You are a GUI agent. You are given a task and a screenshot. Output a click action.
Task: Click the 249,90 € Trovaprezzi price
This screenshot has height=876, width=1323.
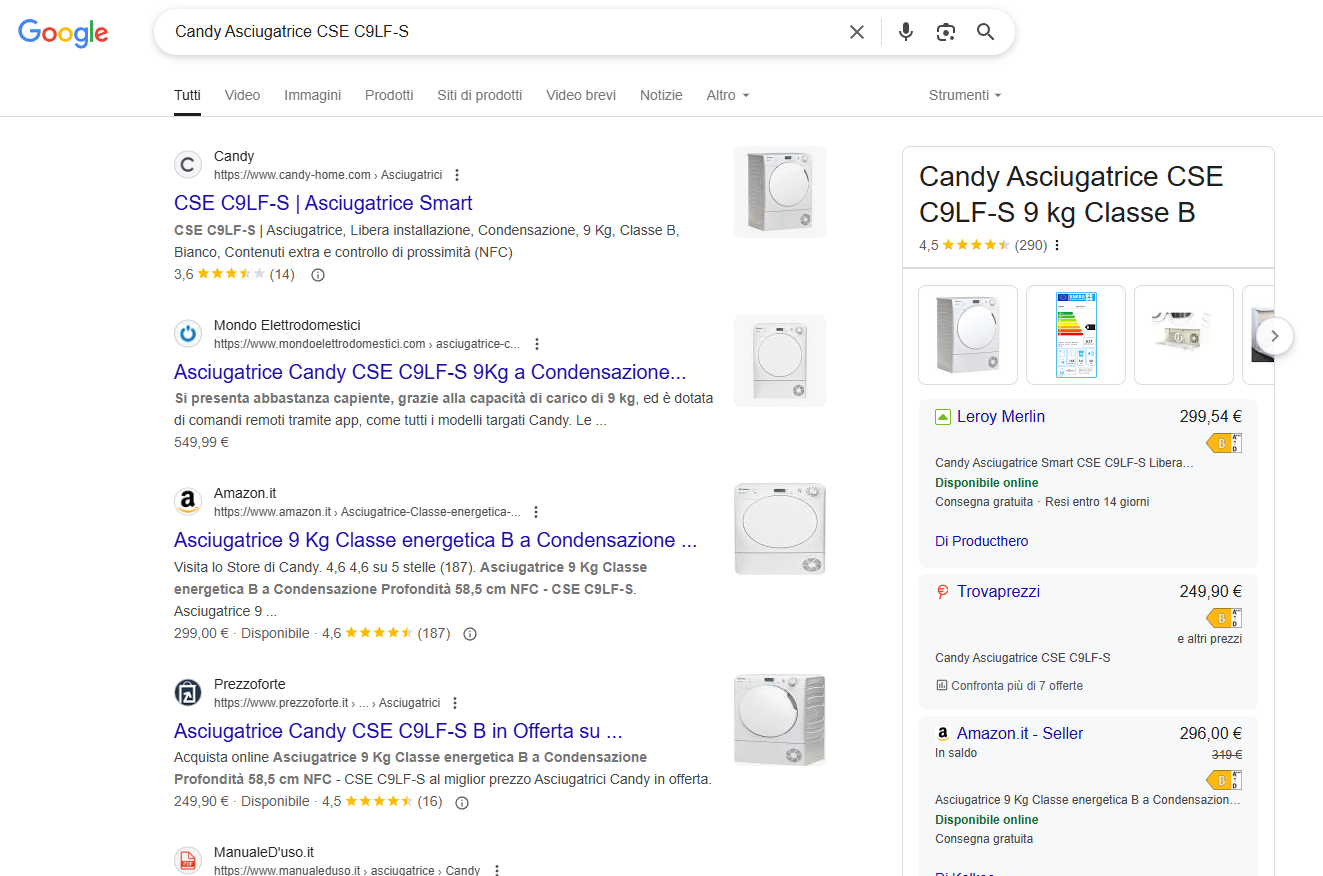pos(1210,592)
